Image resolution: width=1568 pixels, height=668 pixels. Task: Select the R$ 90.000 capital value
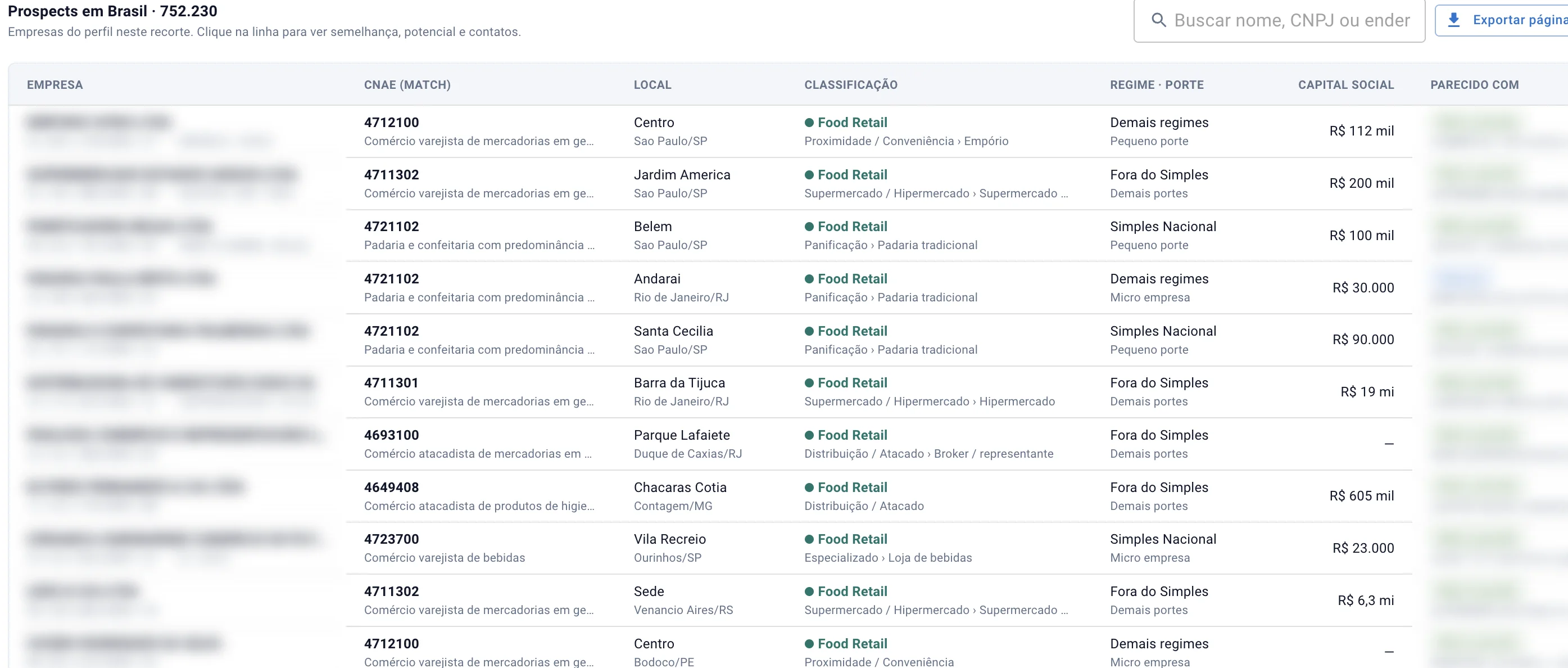pyautogui.click(x=1363, y=340)
